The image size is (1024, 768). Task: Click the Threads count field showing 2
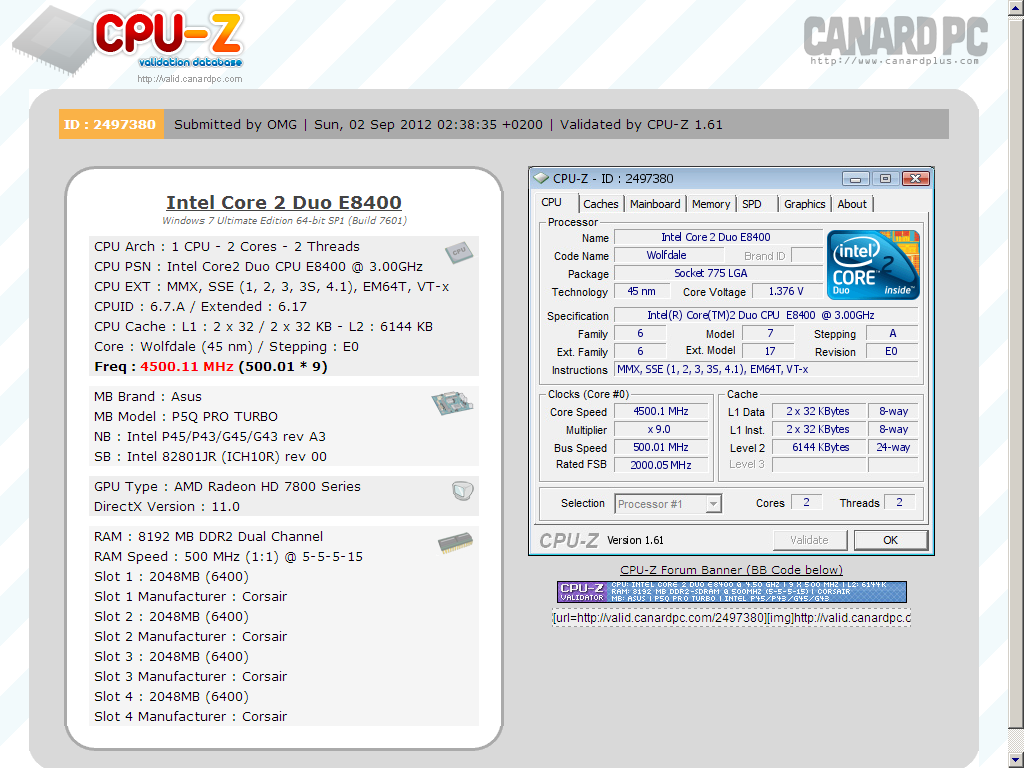(x=899, y=502)
